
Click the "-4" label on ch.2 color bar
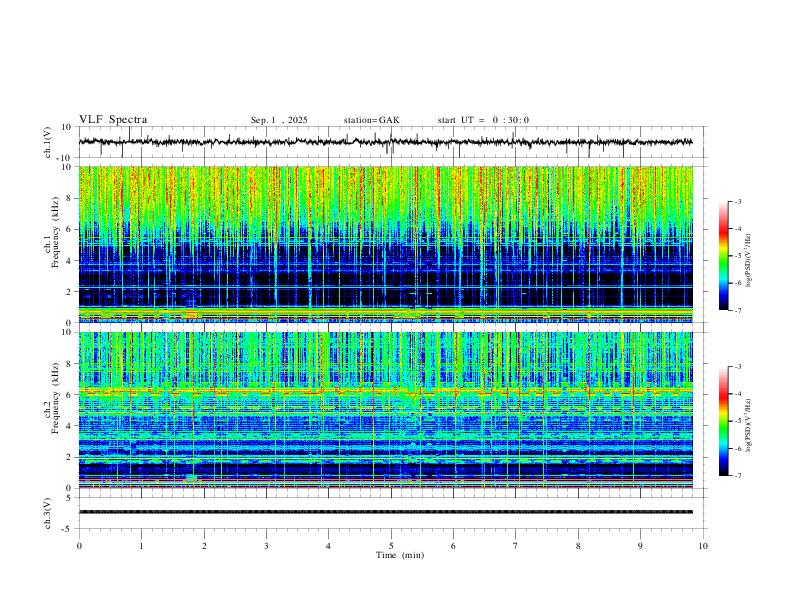[x=737, y=394]
